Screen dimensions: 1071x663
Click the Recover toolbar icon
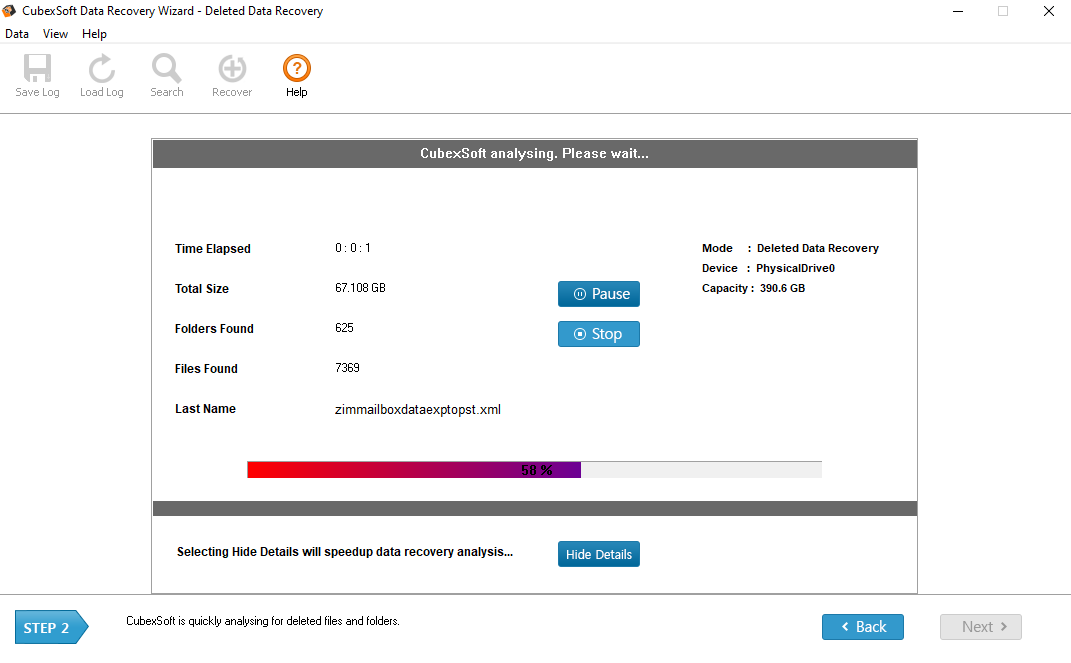(232, 70)
